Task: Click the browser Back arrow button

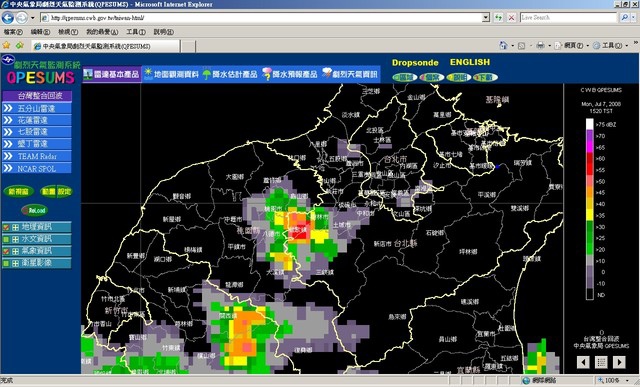Action: [7, 18]
